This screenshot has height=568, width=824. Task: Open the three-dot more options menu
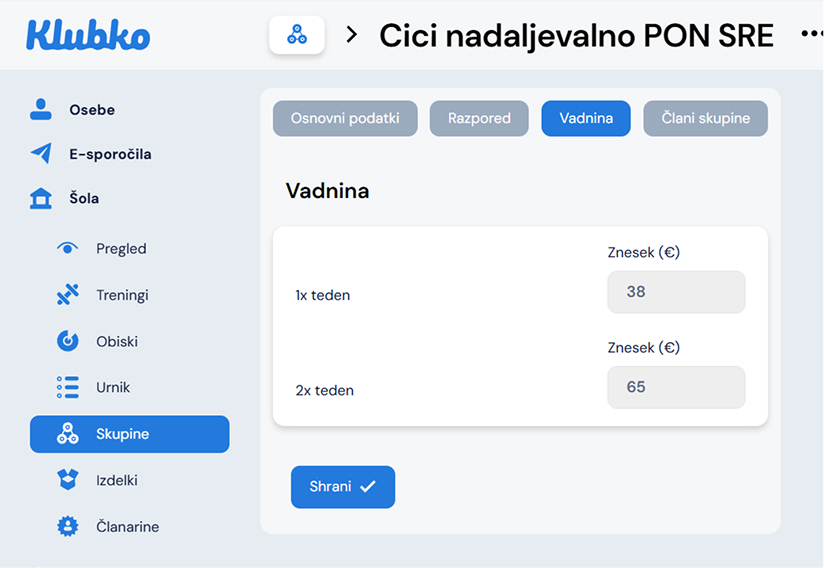pyautogui.click(x=811, y=35)
